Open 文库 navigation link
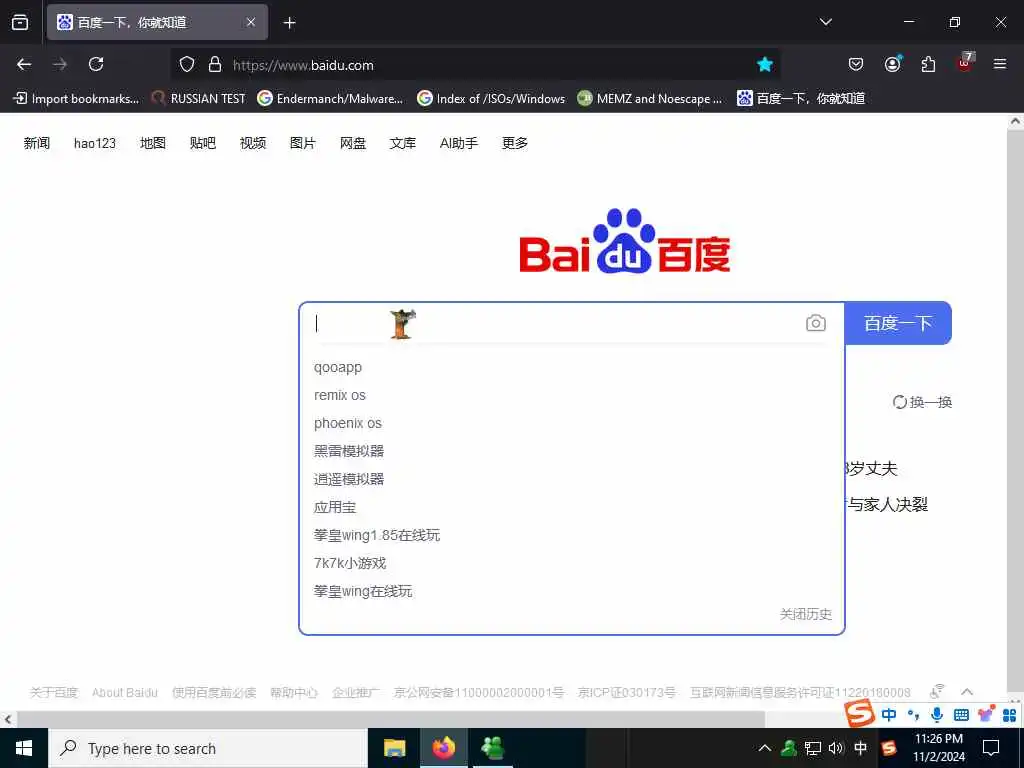The width and height of the screenshot is (1024, 768). (403, 143)
